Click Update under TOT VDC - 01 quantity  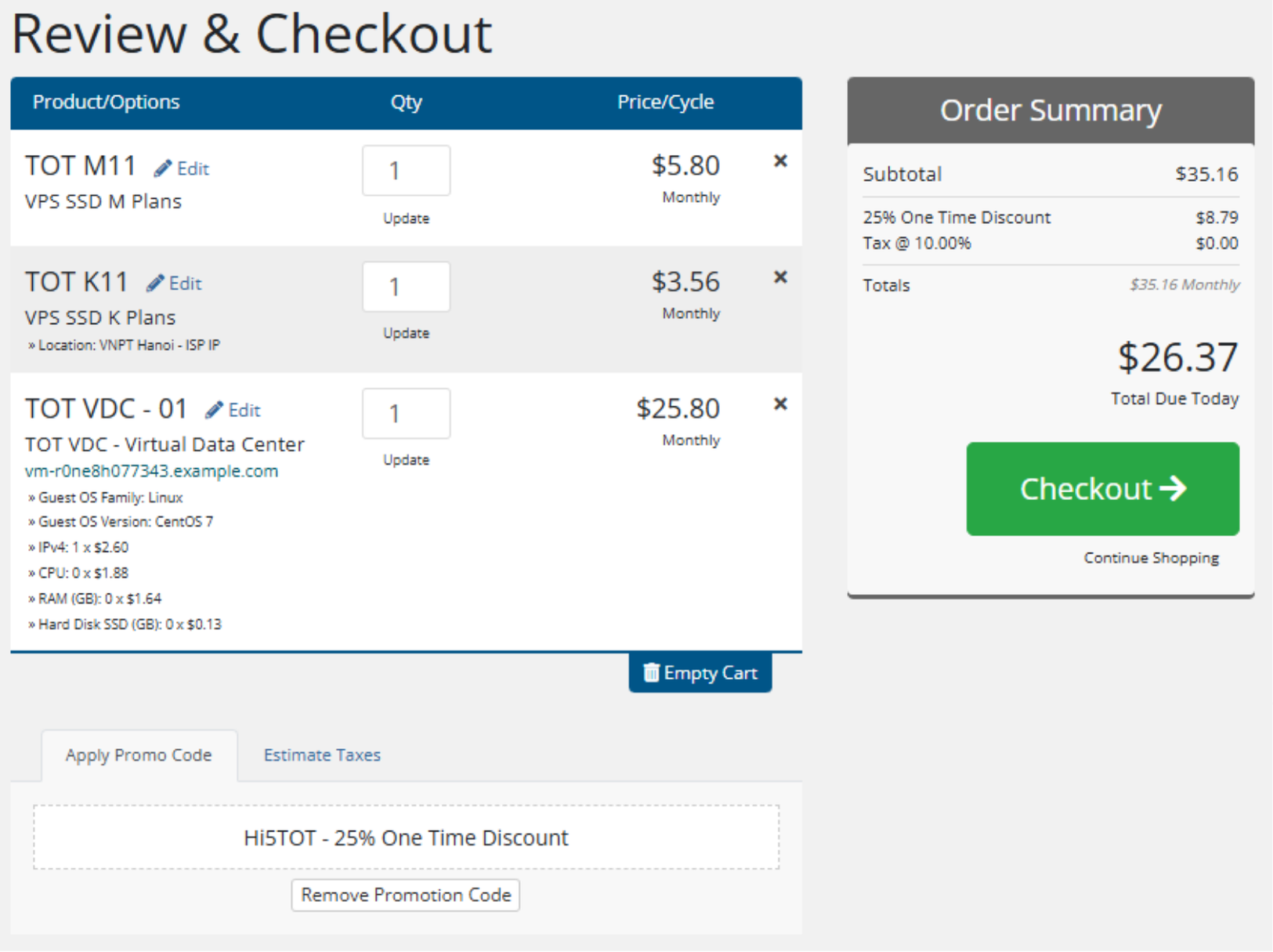coord(406,459)
